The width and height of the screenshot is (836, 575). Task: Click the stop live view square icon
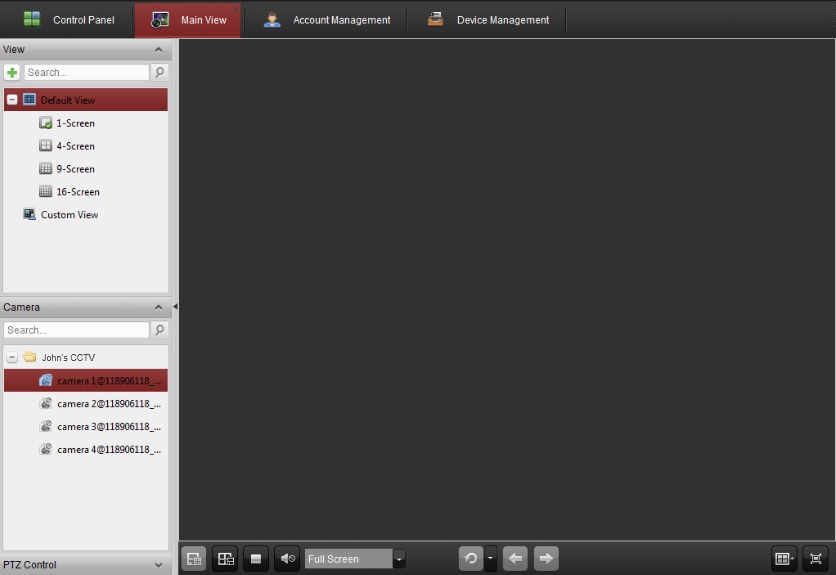pyautogui.click(x=256, y=559)
